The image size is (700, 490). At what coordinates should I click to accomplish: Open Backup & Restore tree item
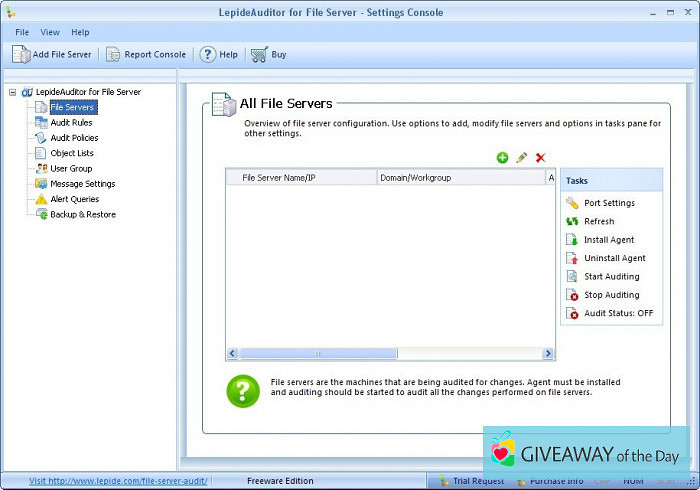[x=82, y=215]
